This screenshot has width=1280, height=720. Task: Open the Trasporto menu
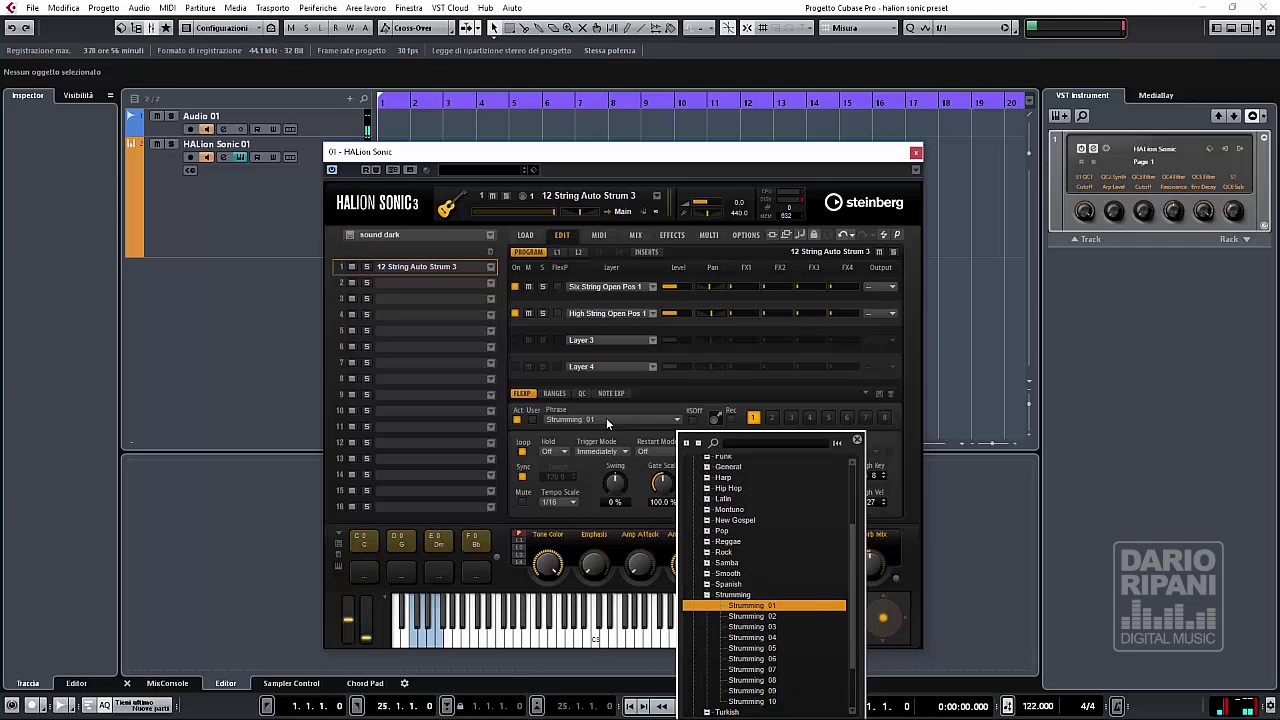coord(273,8)
